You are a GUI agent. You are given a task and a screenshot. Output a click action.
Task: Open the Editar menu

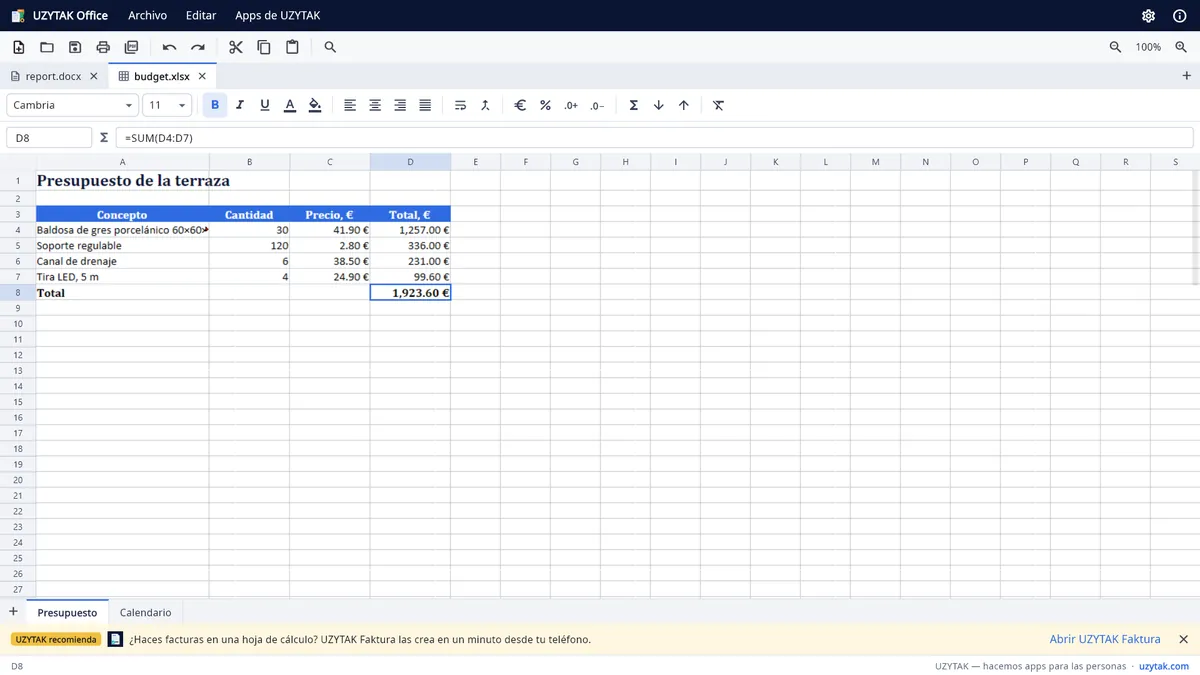[x=201, y=16]
